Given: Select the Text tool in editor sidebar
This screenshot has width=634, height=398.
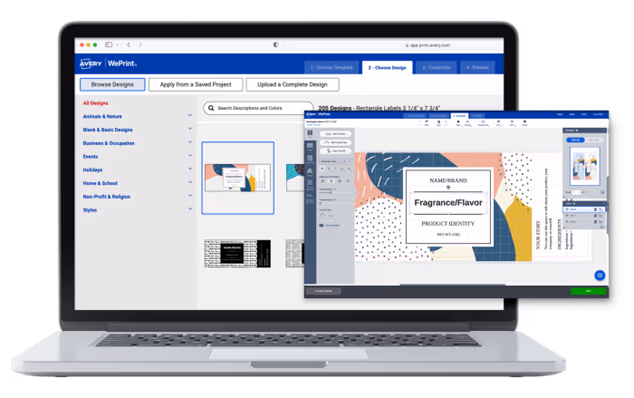Looking at the screenshot, I should click(310, 133).
